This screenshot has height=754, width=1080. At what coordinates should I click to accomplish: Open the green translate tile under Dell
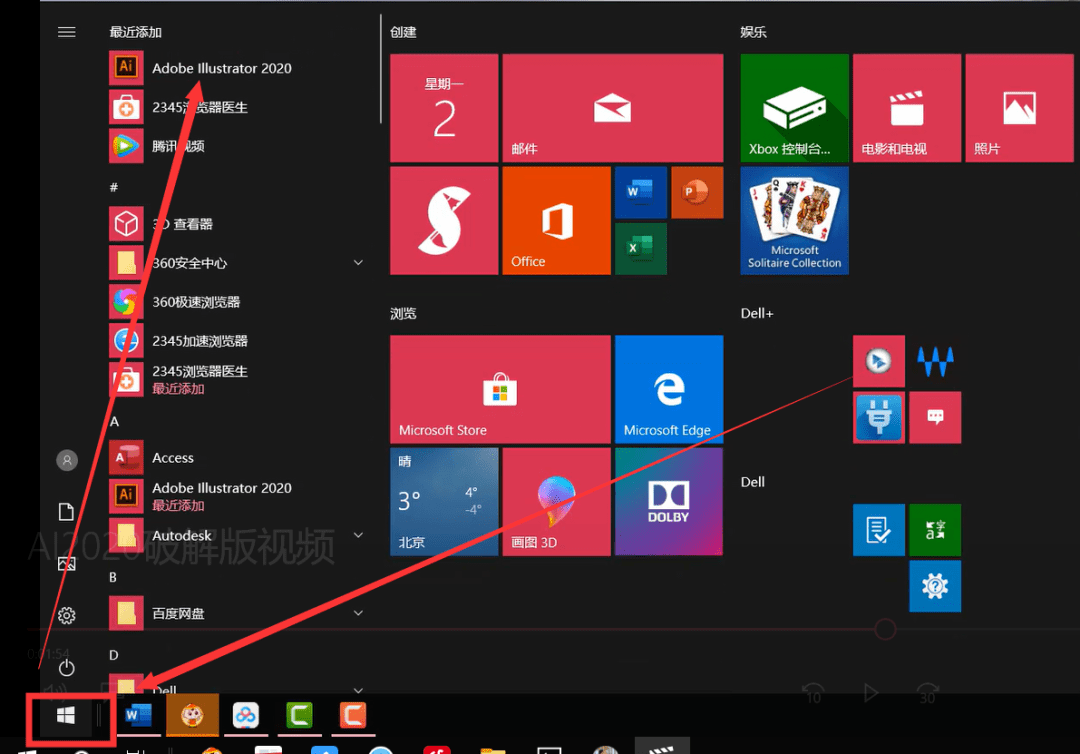[x=935, y=530]
